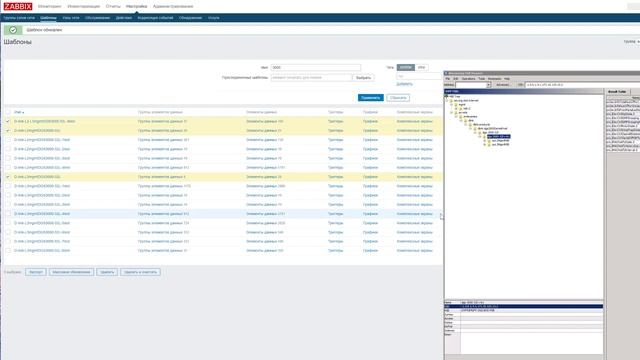
Task: Click the Имя filter input field
Action: 316,67
